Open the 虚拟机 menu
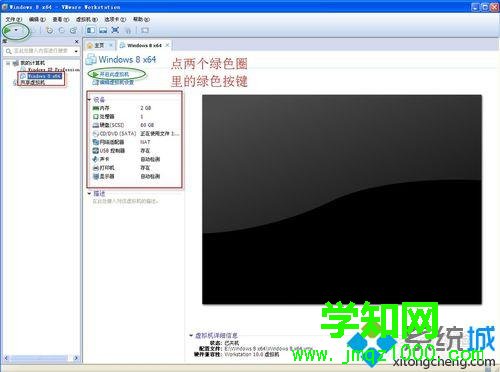Viewport: 500px width, 372px height. [x=87, y=19]
